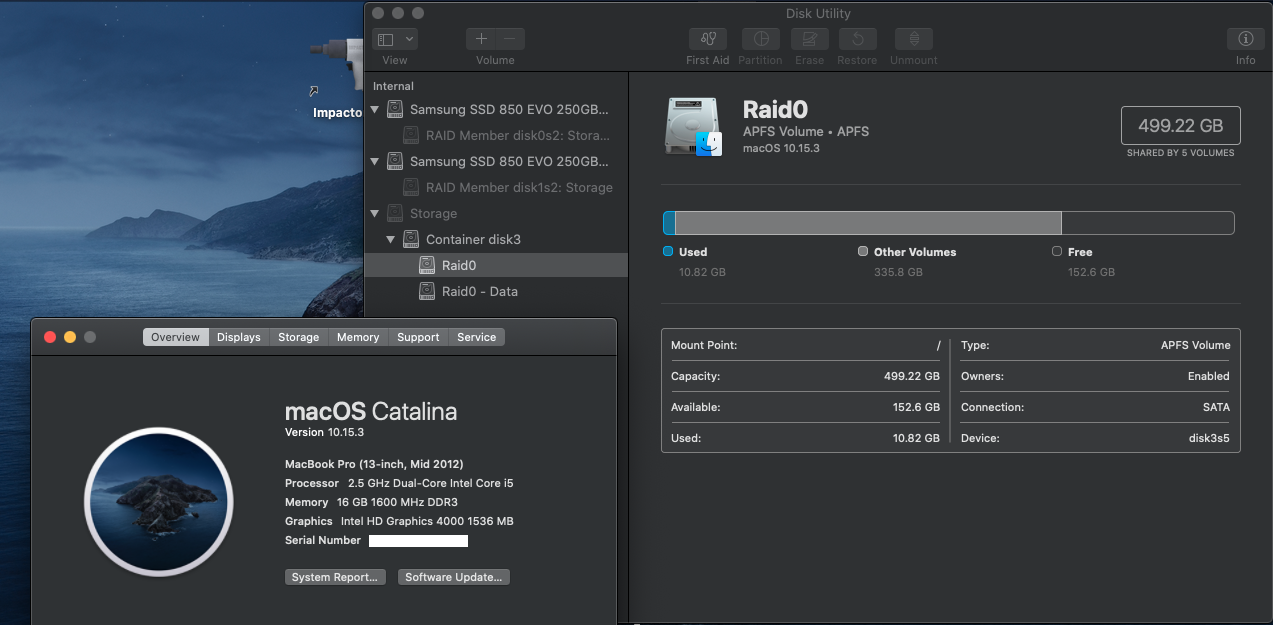Click the Restore toolbar icon
The width and height of the screenshot is (1273, 625).
point(858,39)
